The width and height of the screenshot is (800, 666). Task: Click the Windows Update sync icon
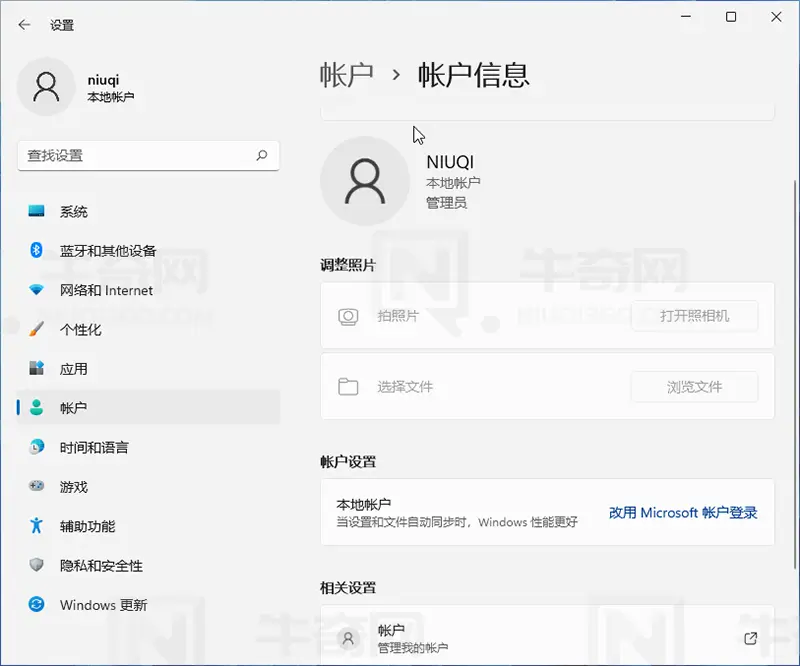[x=36, y=604]
